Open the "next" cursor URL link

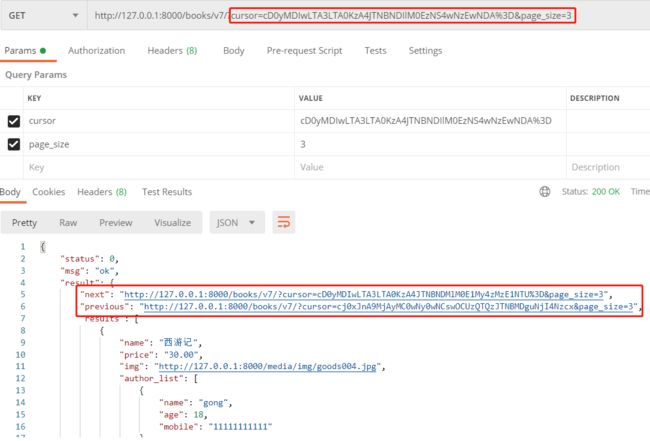pyautogui.click(x=364, y=295)
